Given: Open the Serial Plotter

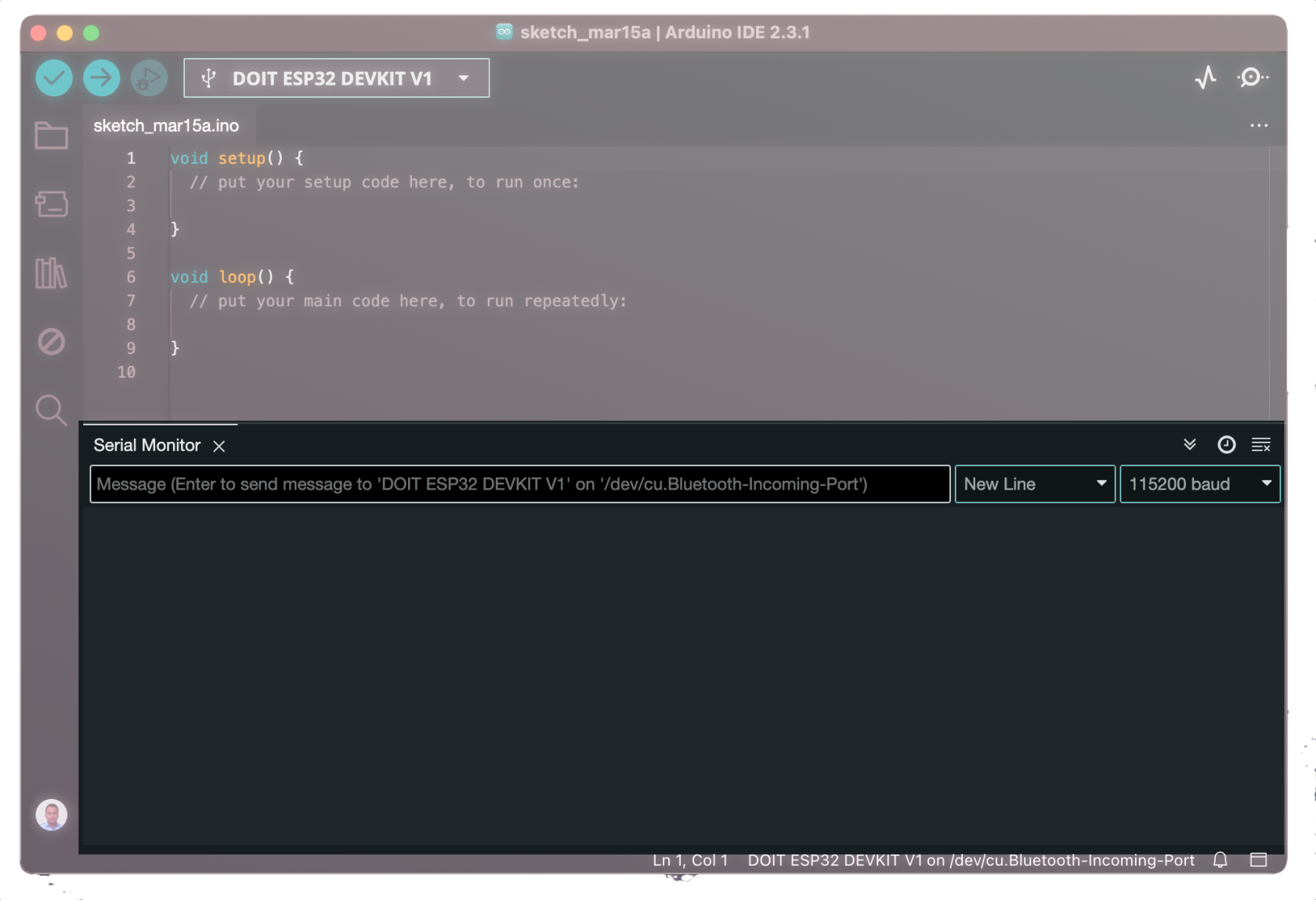Looking at the screenshot, I should pos(1206,77).
